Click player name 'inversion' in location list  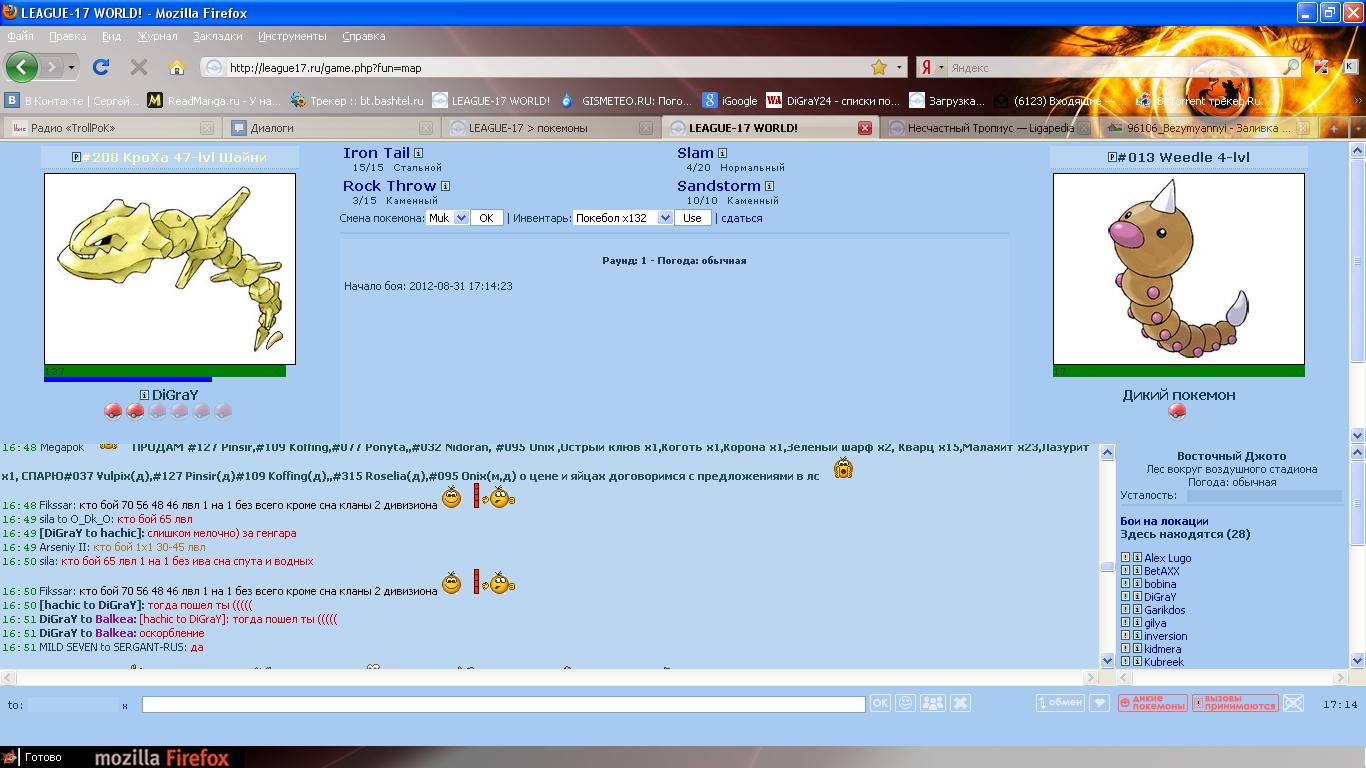(1166, 636)
